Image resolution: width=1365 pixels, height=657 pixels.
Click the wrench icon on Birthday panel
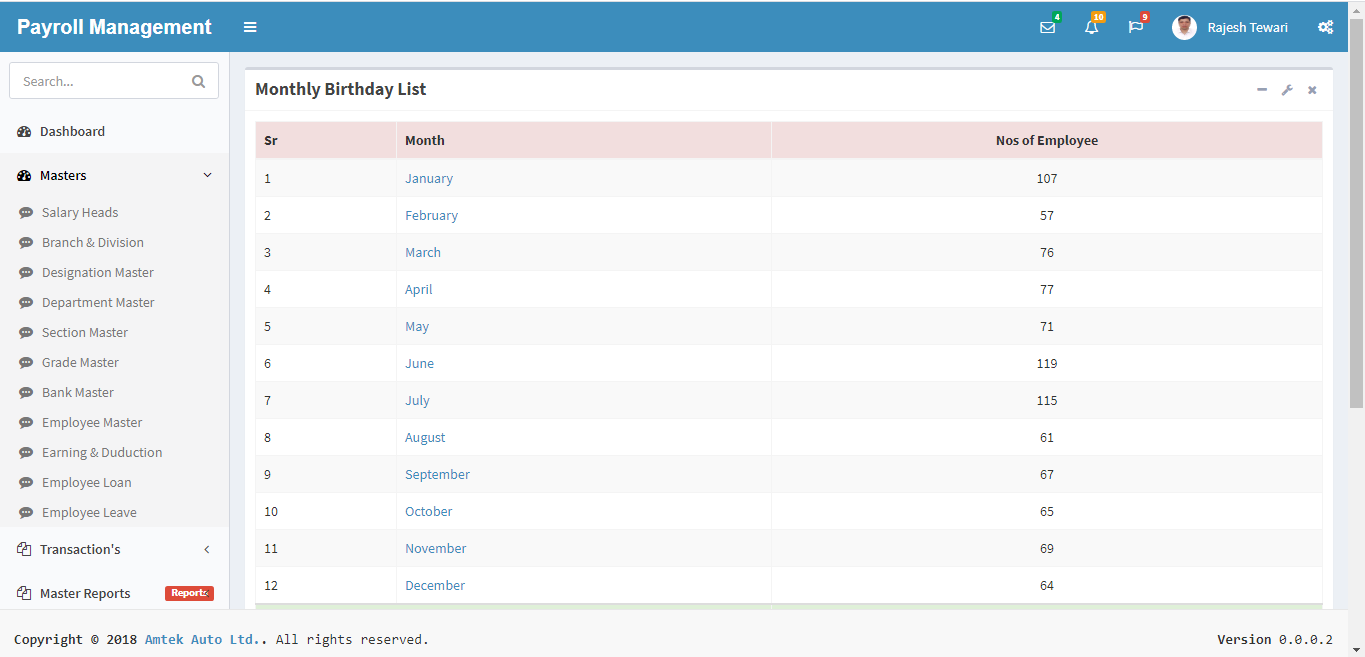[x=1287, y=90]
